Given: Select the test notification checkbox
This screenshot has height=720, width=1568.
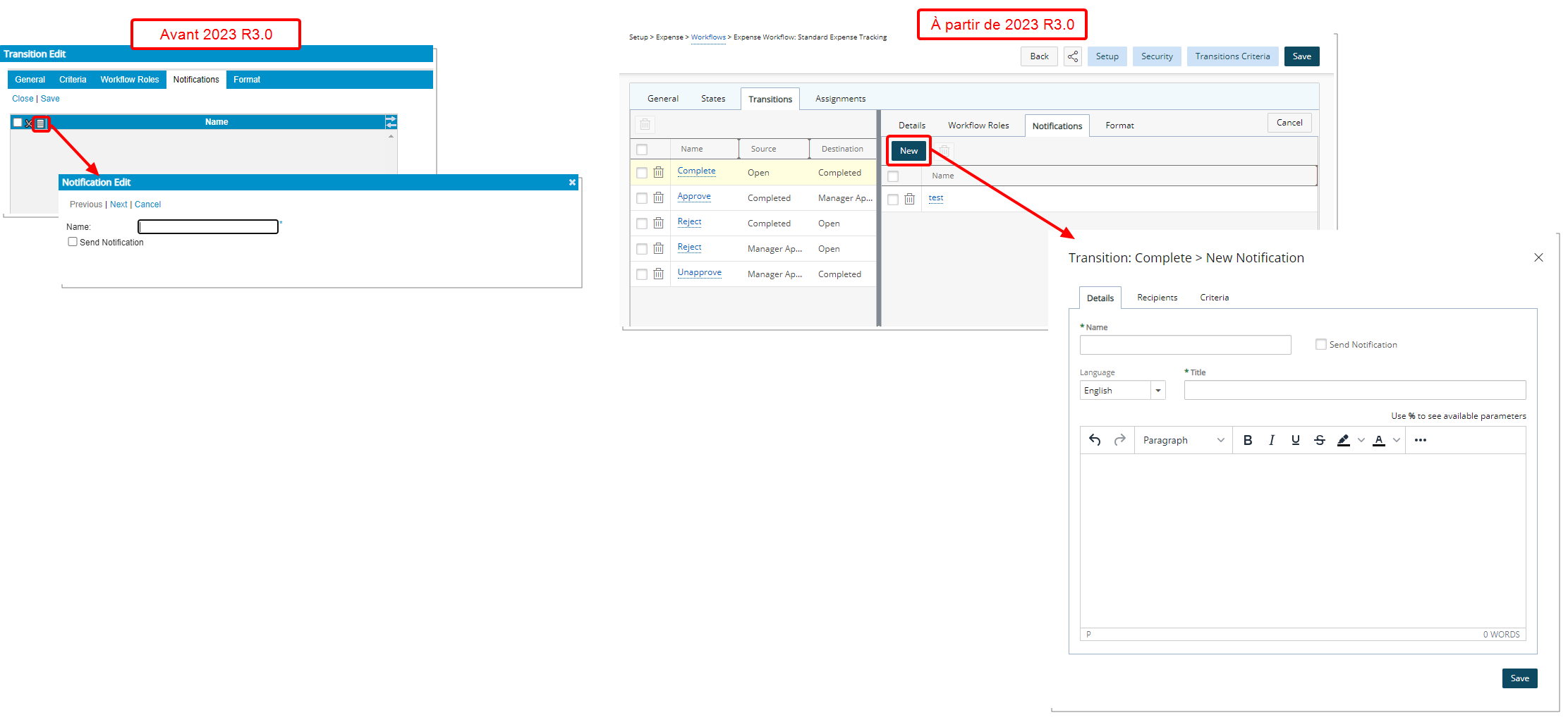Looking at the screenshot, I should coord(893,200).
